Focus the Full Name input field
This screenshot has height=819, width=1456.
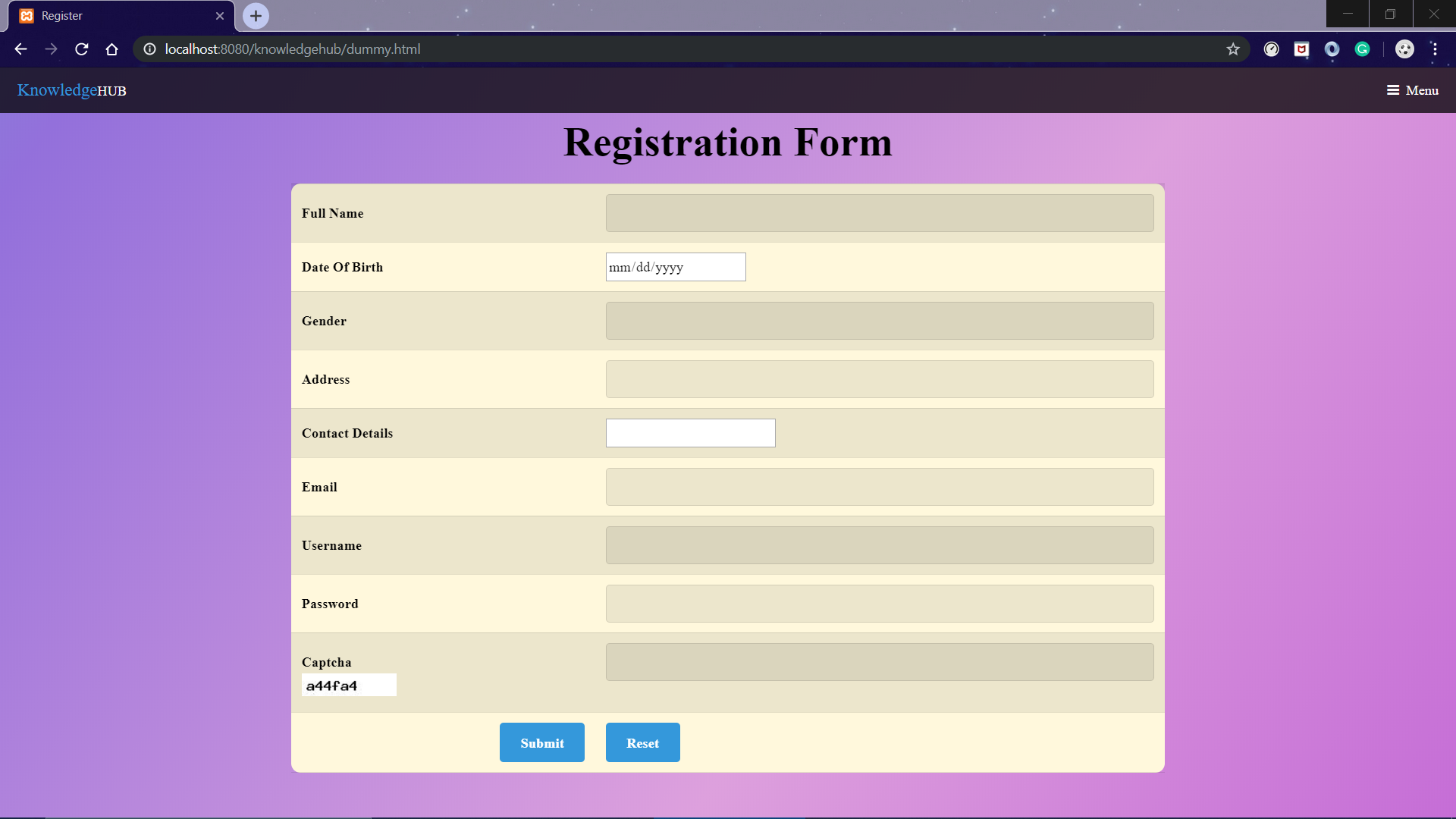(x=880, y=213)
